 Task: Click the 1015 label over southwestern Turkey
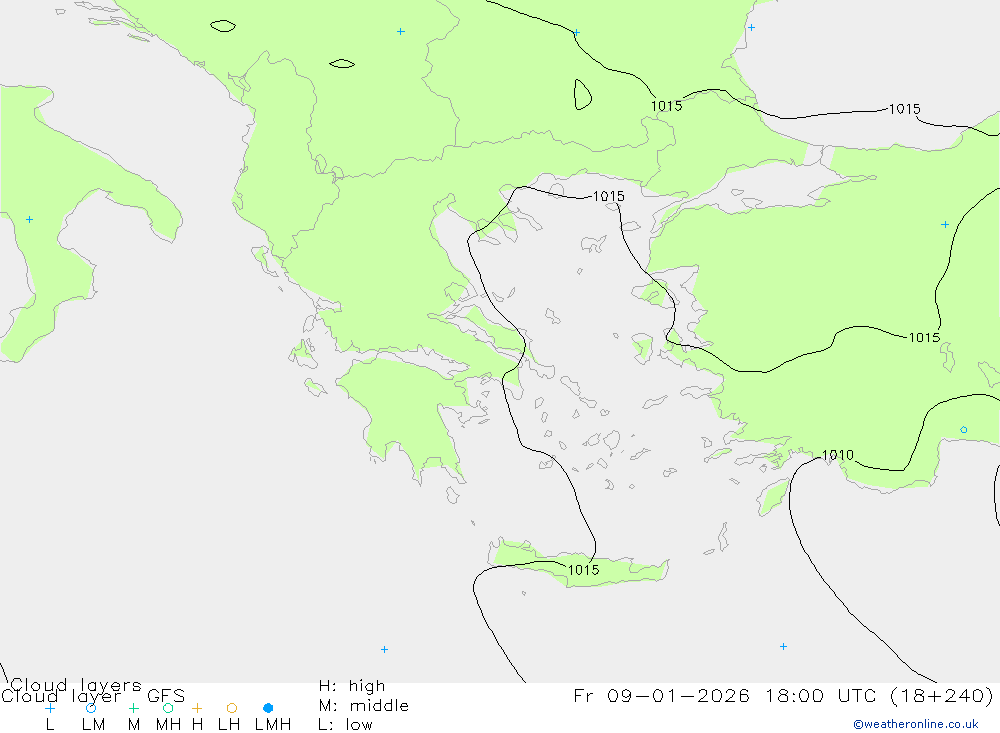[924, 337]
